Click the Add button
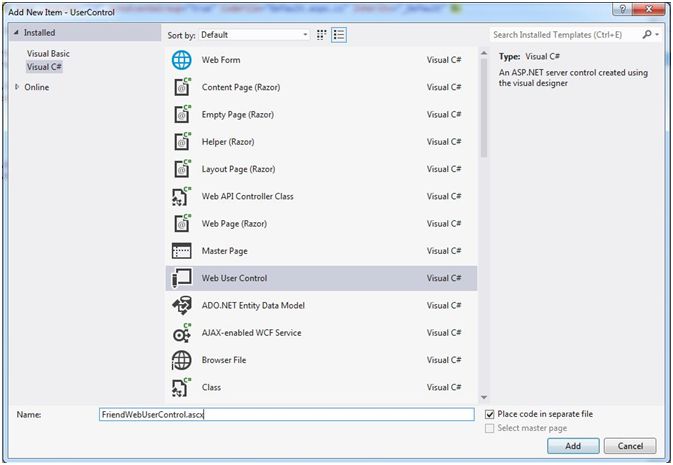673x465 pixels. (573, 446)
